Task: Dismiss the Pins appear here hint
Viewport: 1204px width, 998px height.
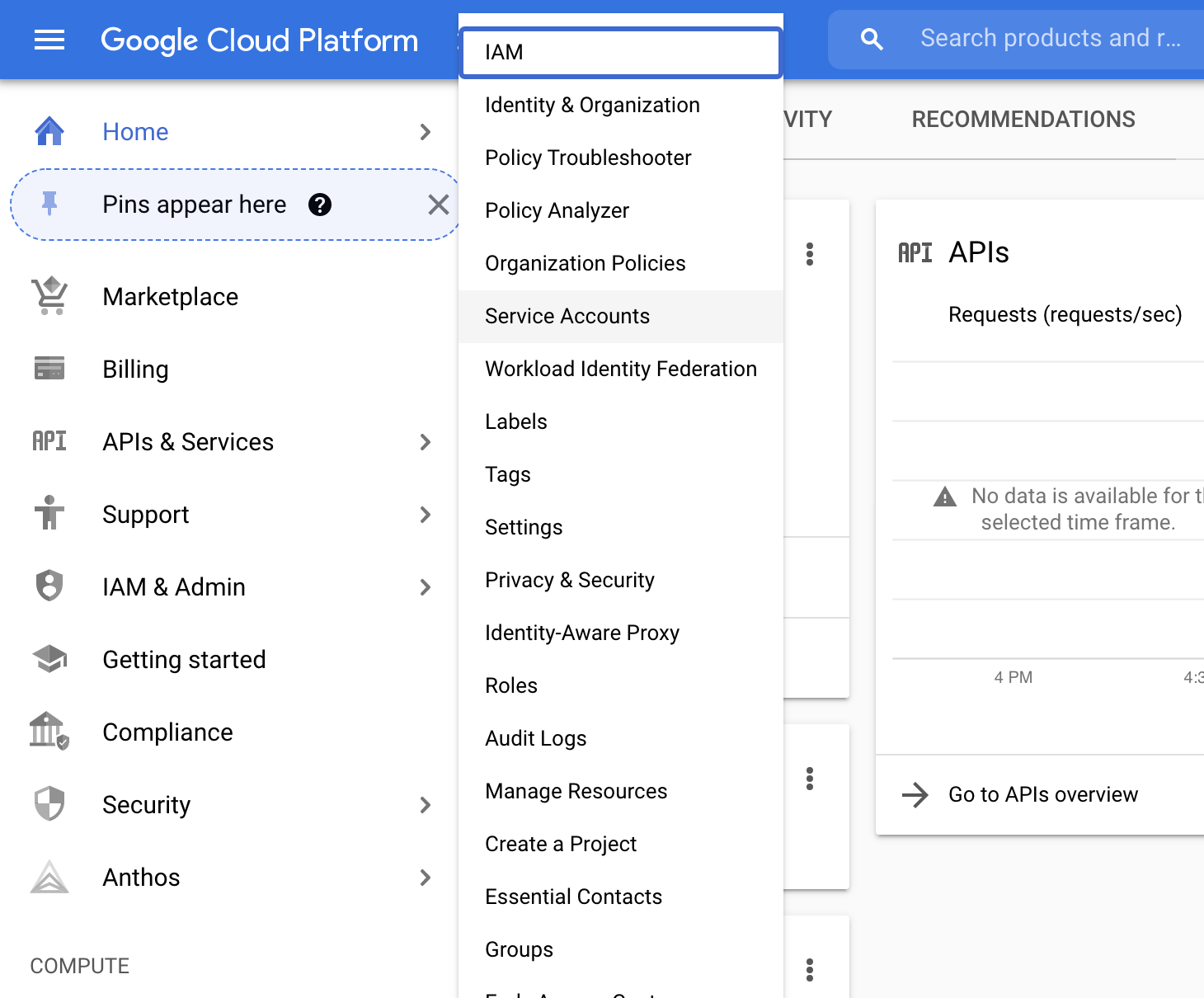Action: pyautogui.click(x=439, y=205)
